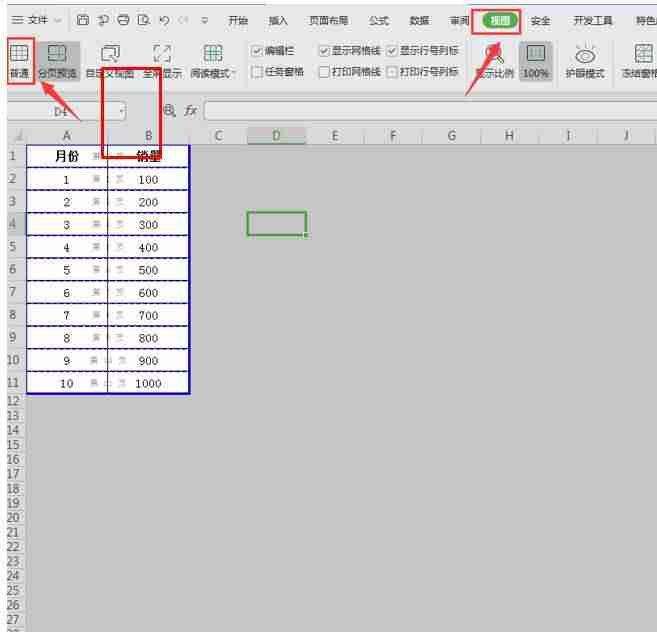657x632 pixels.
Task: Click the Print icon
Action: tap(123, 20)
